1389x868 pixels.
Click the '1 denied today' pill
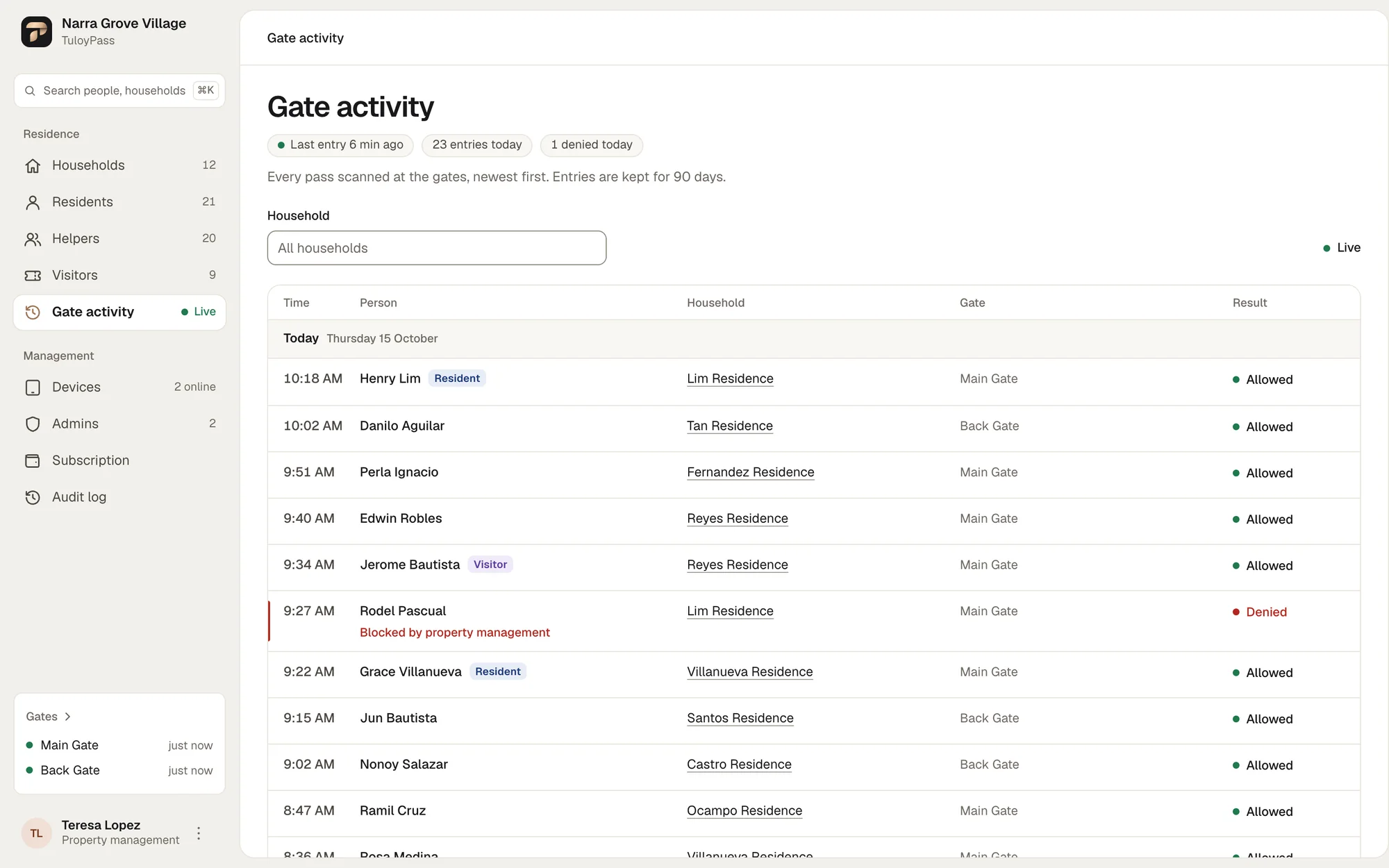pyautogui.click(x=592, y=145)
